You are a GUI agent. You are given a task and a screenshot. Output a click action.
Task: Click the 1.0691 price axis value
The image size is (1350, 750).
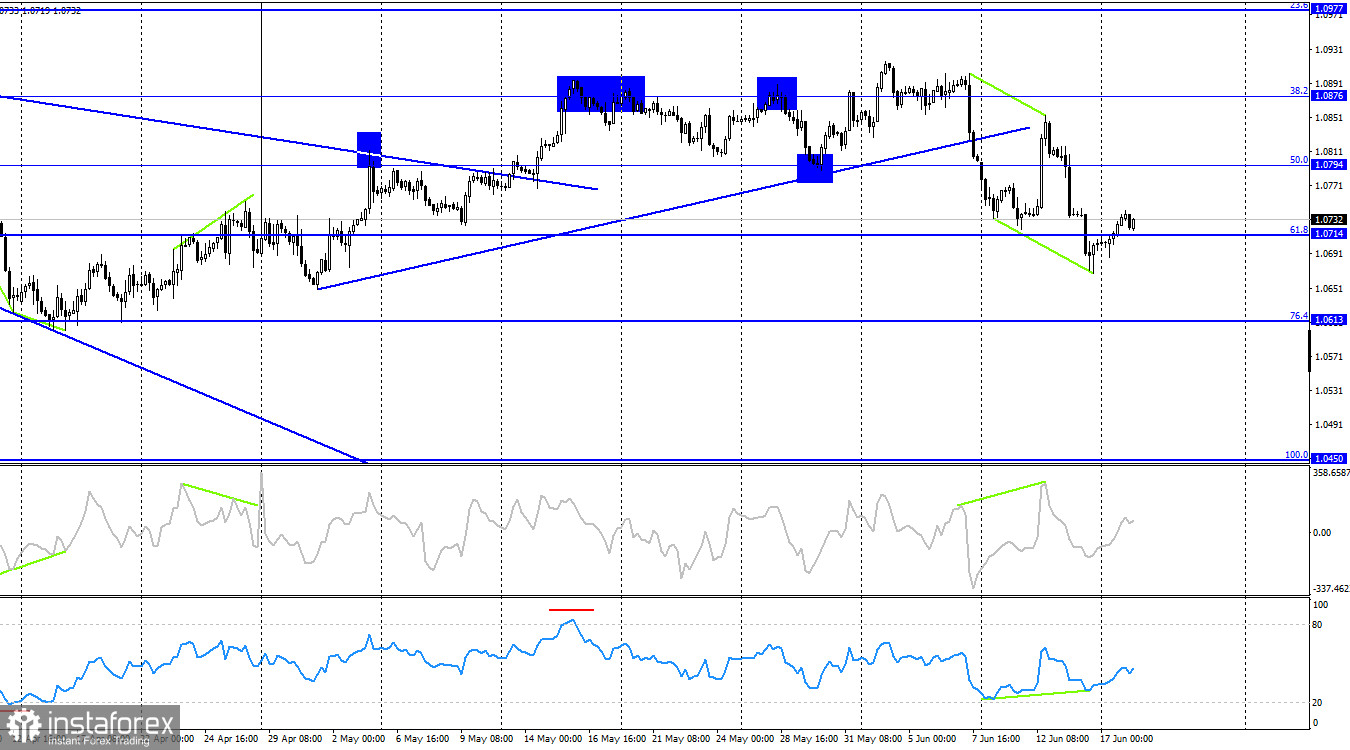[x=1329, y=254]
